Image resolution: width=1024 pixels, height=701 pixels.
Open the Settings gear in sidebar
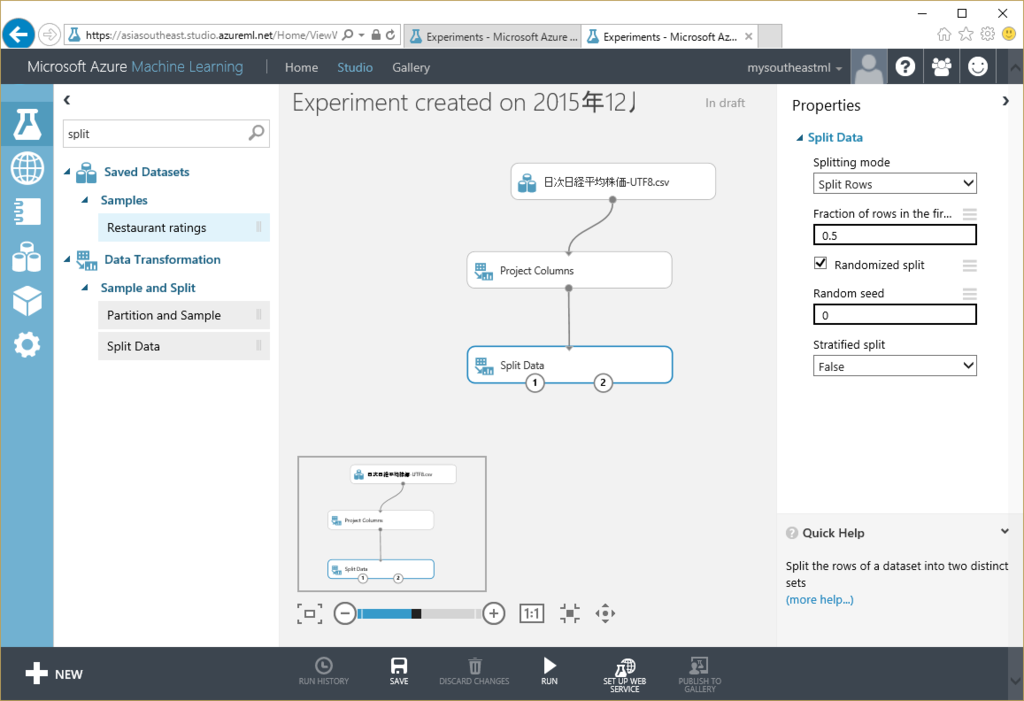click(27, 345)
